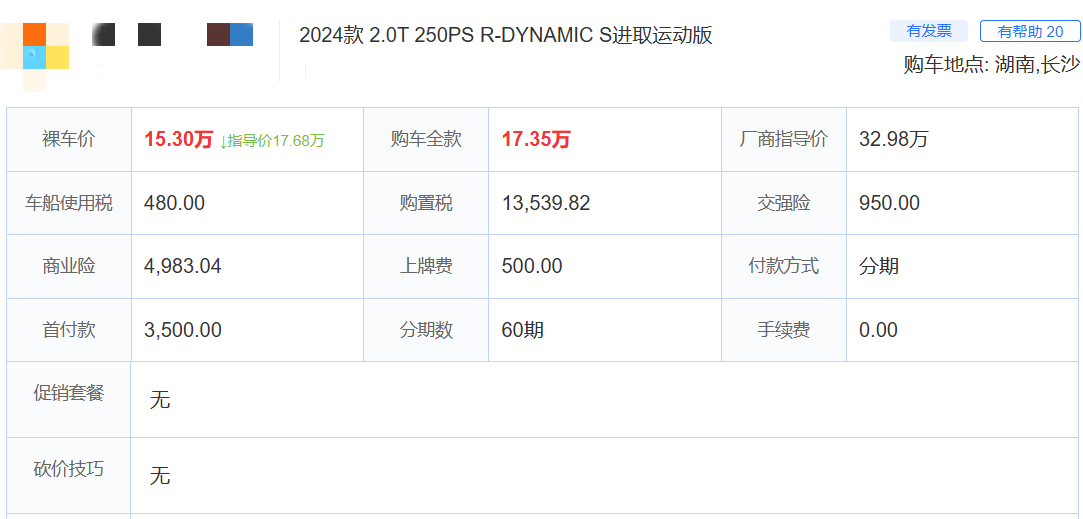
Task: Click the 购置税 label cell
Action: pyautogui.click(x=426, y=203)
